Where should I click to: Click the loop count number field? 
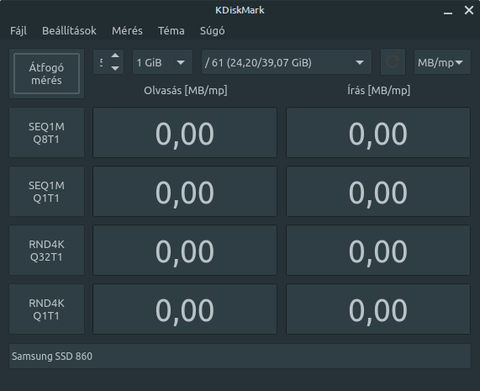pyautogui.click(x=101, y=62)
